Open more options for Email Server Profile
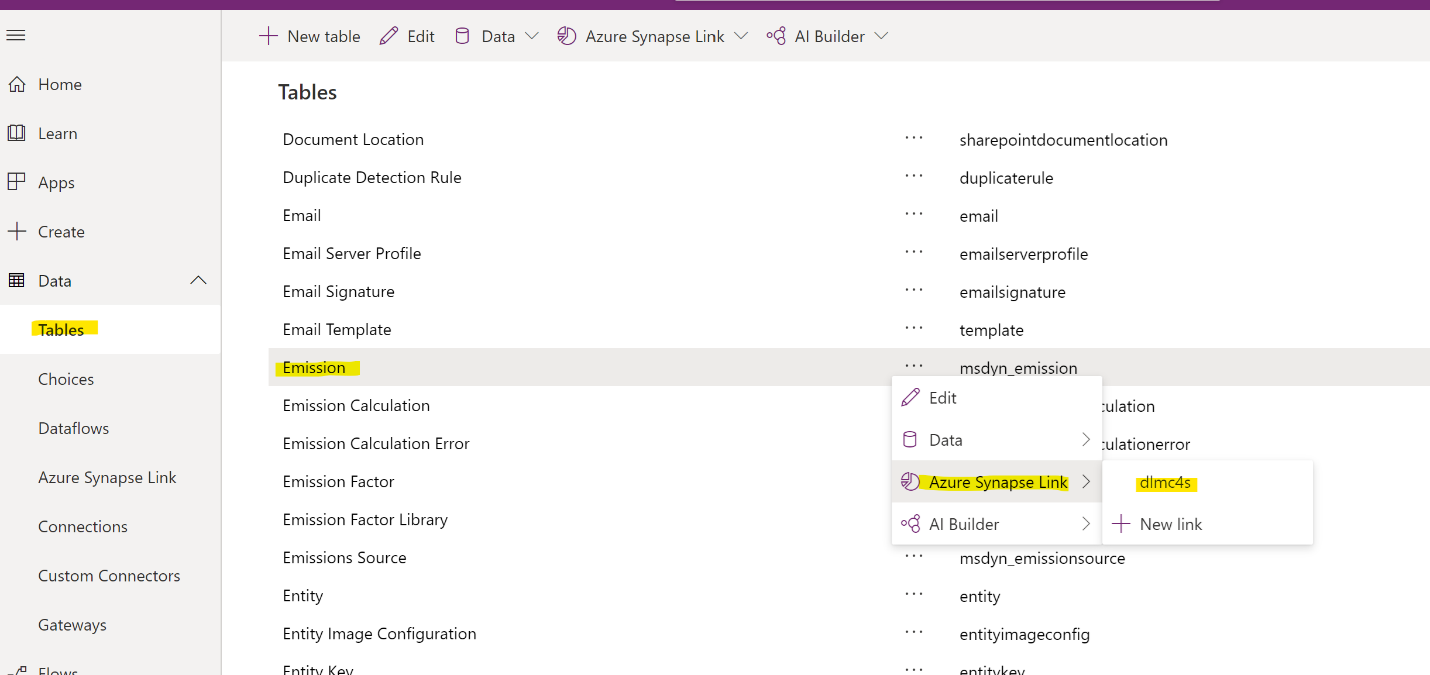 coord(914,252)
